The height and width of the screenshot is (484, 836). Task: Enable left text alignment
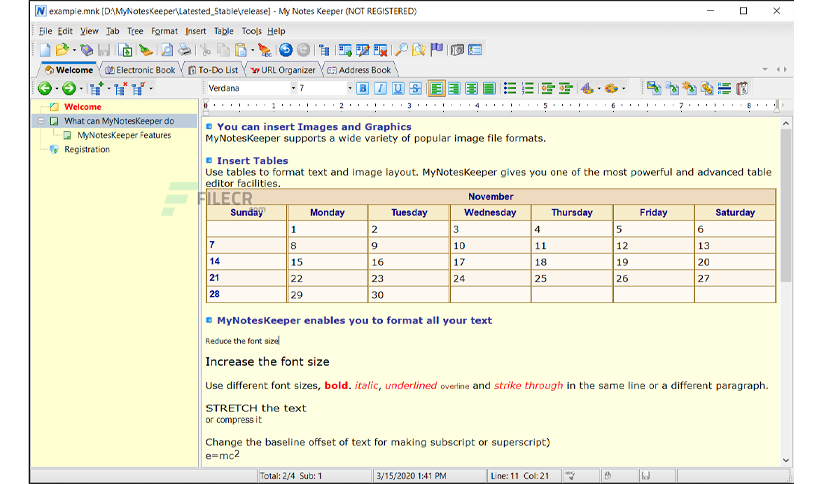[x=436, y=88]
